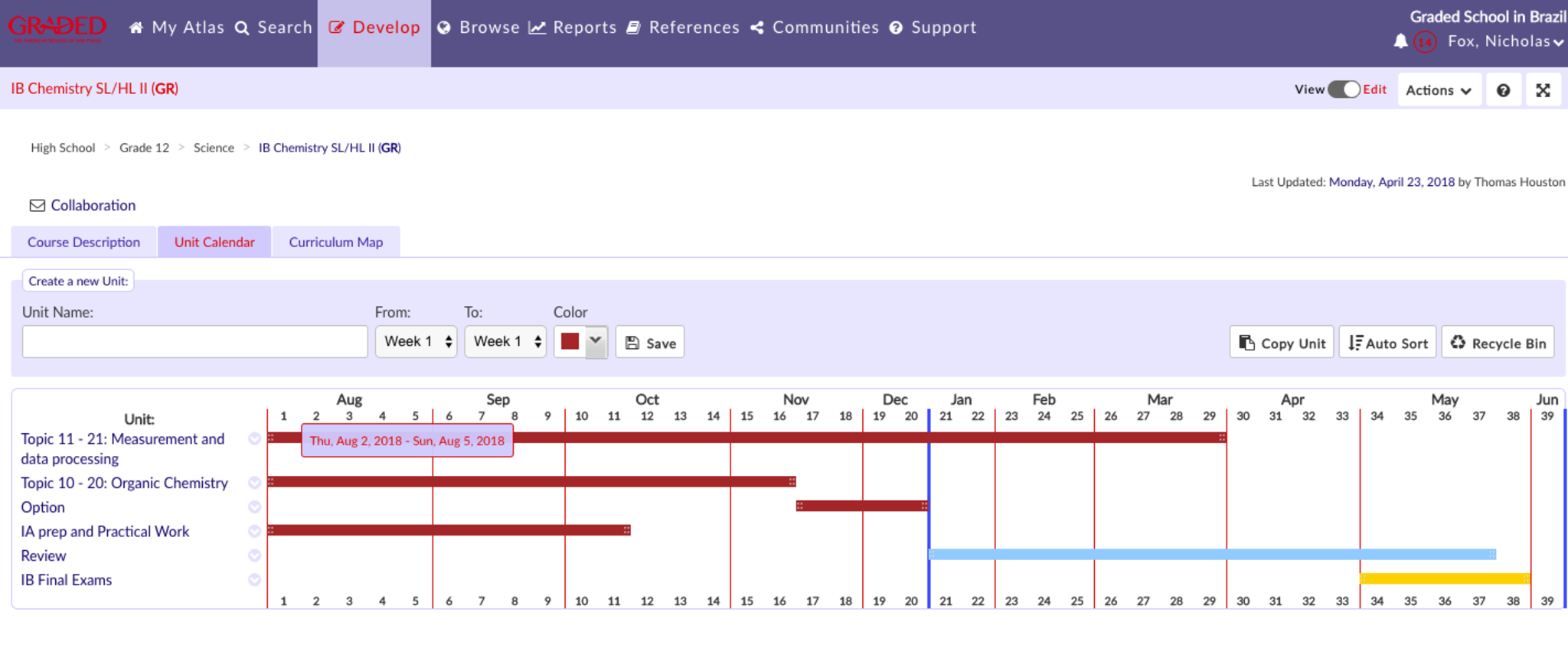Expand the Color picker dropdown arrow
Viewport: 1568px width, 648px height.
coord(596,341)
